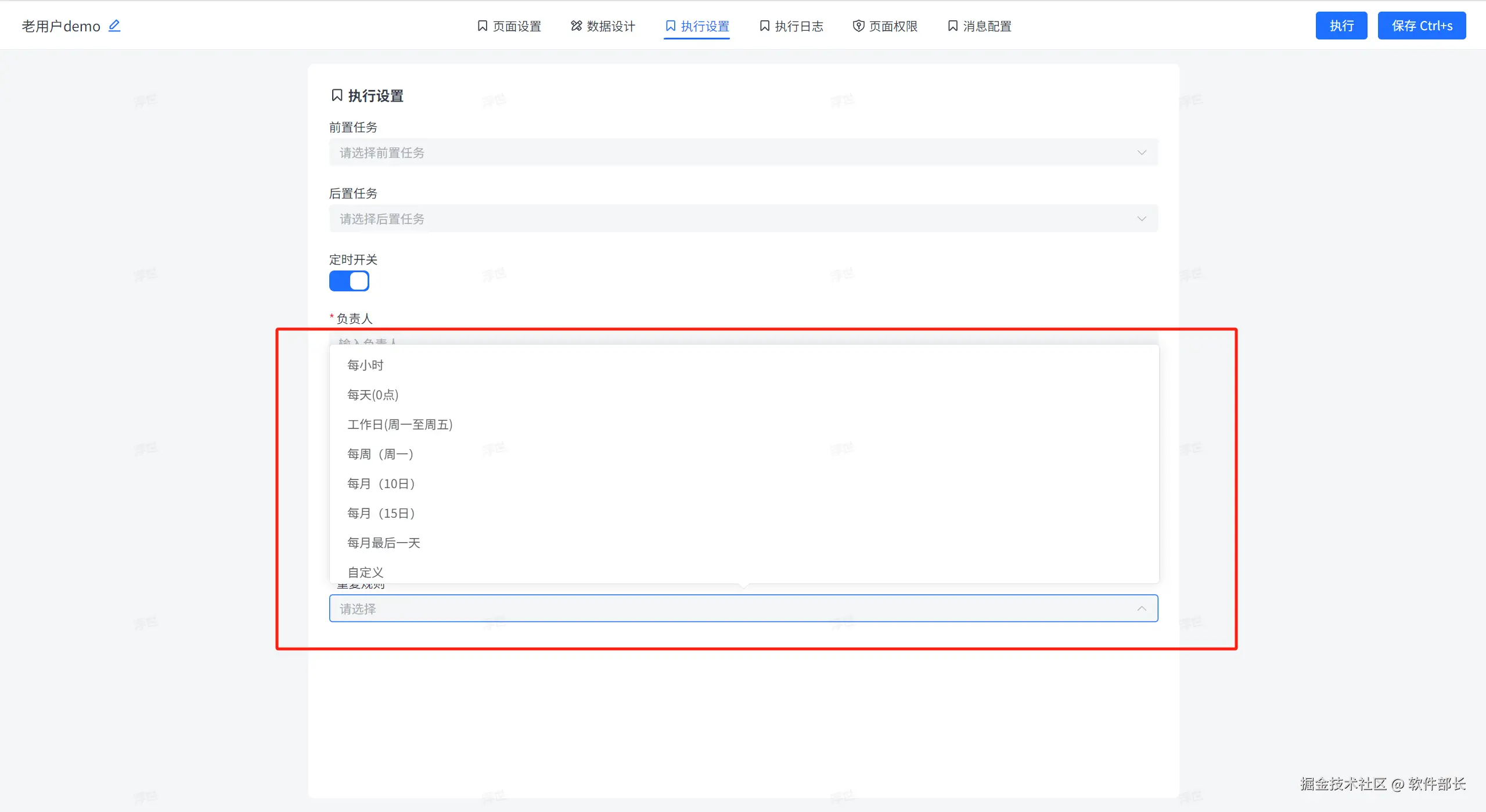1486x812 pixels.
Task: Select 每小时 option
Action: 365,365
